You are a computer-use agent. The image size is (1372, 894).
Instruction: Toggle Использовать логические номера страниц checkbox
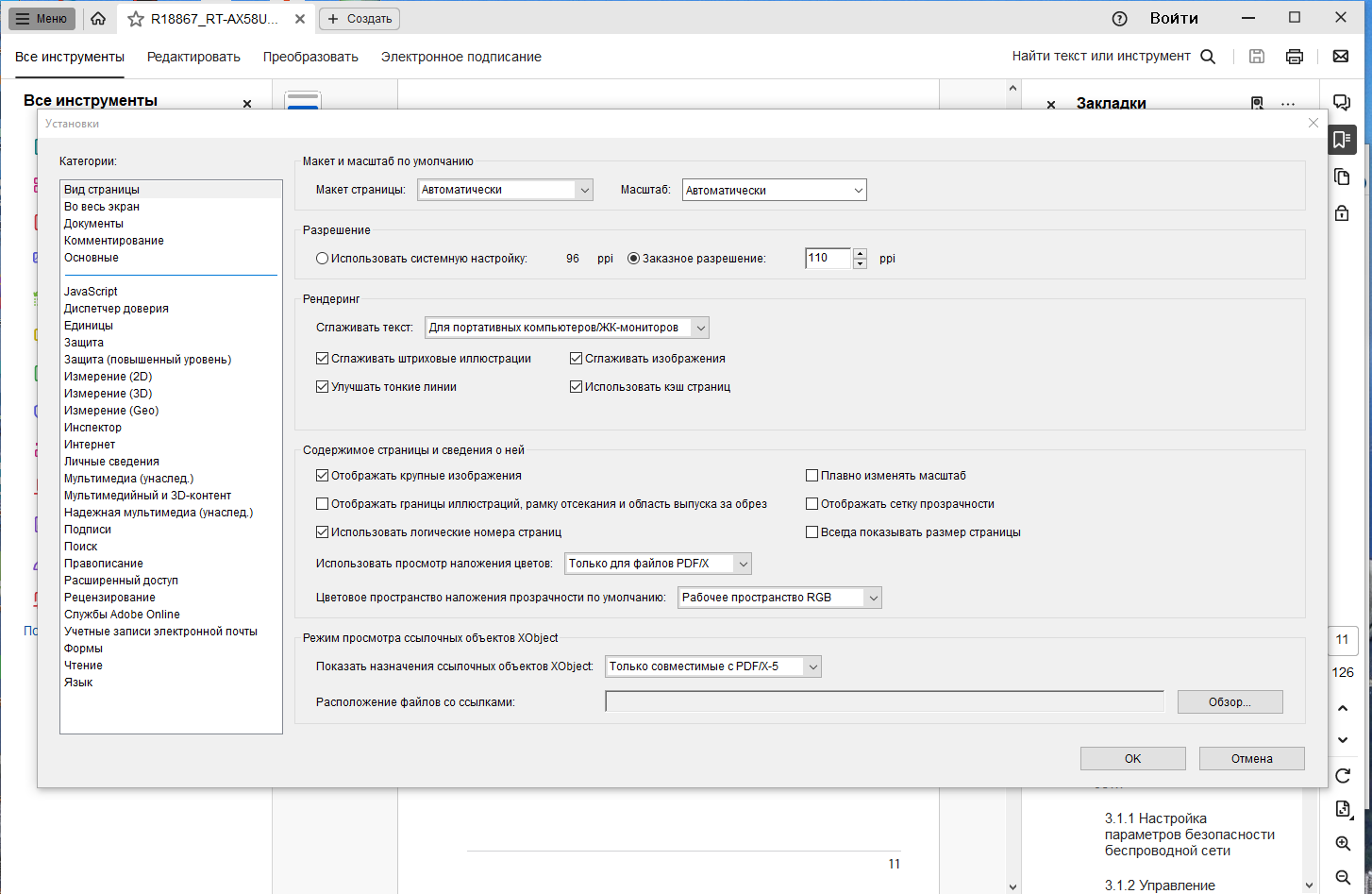(x=322, y=532)
